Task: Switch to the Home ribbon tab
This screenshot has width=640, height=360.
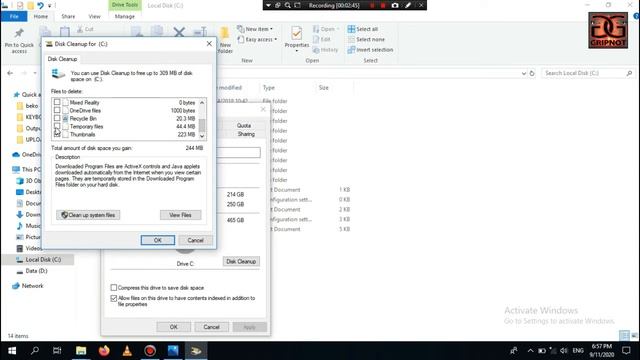Action: coord(41,16)
